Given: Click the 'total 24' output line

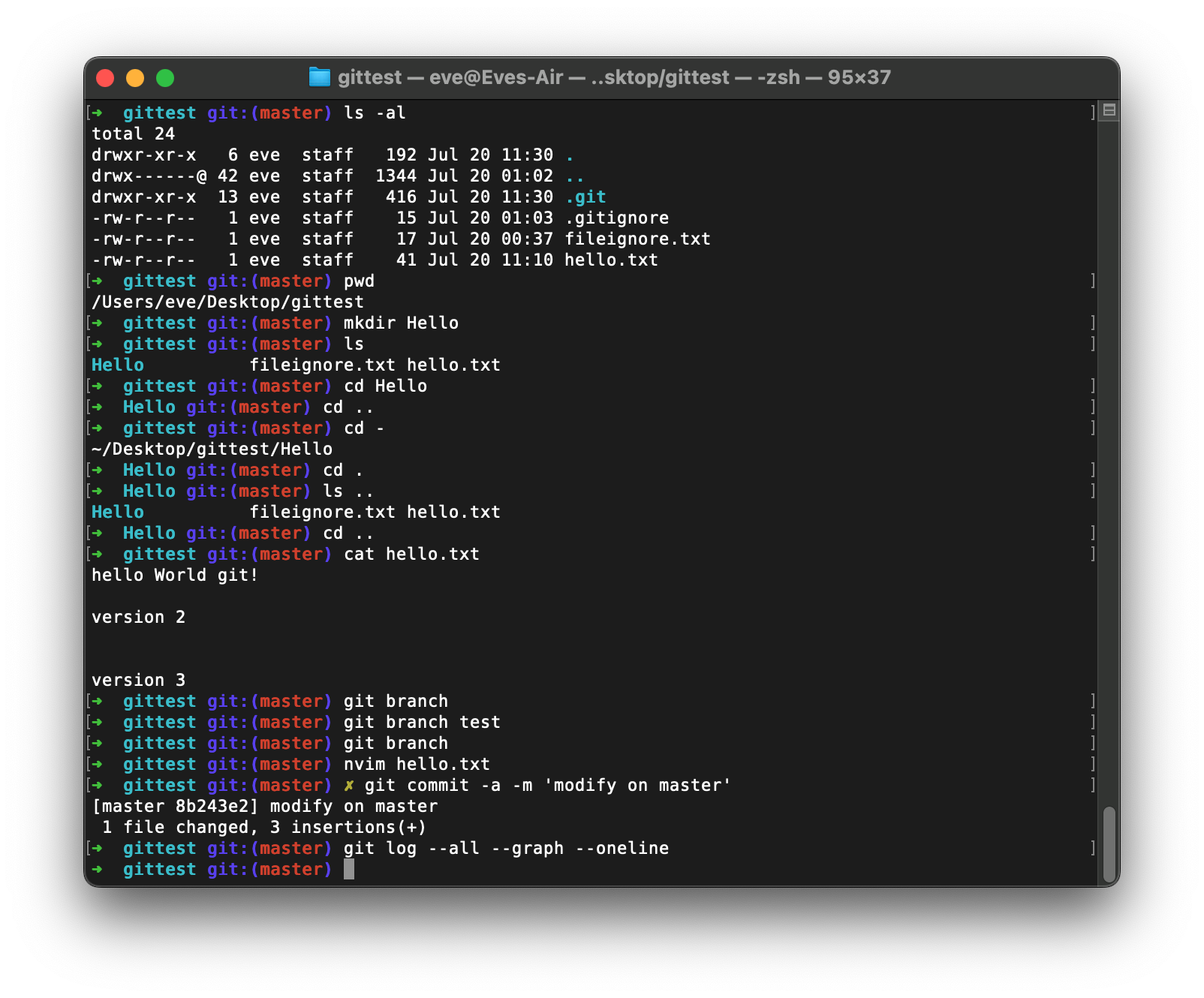Looking at the screenshot, I should [x=133, y=134].
